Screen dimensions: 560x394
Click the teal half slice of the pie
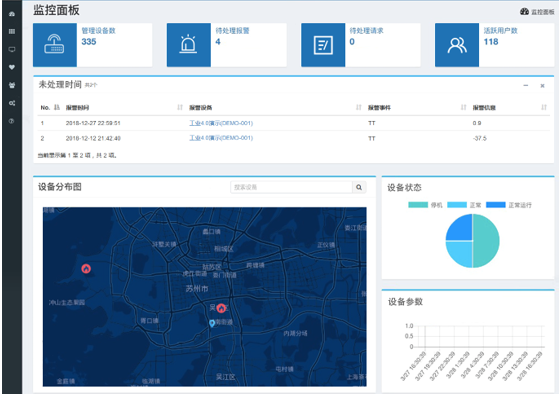pyautogui.click(x=487, y=241)
